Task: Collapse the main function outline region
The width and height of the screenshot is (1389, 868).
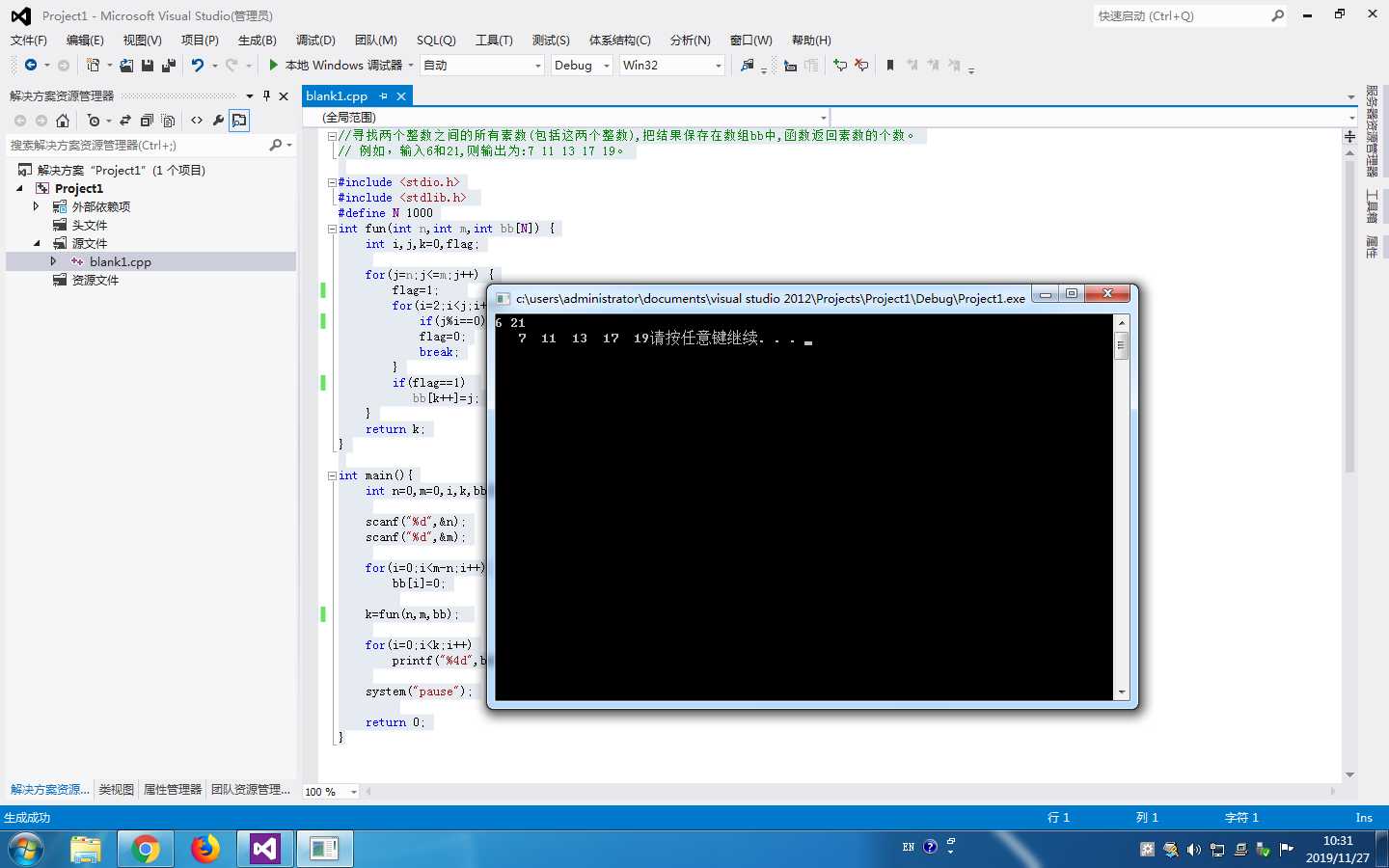Action: pyautogui.click(x=332, y=475)
